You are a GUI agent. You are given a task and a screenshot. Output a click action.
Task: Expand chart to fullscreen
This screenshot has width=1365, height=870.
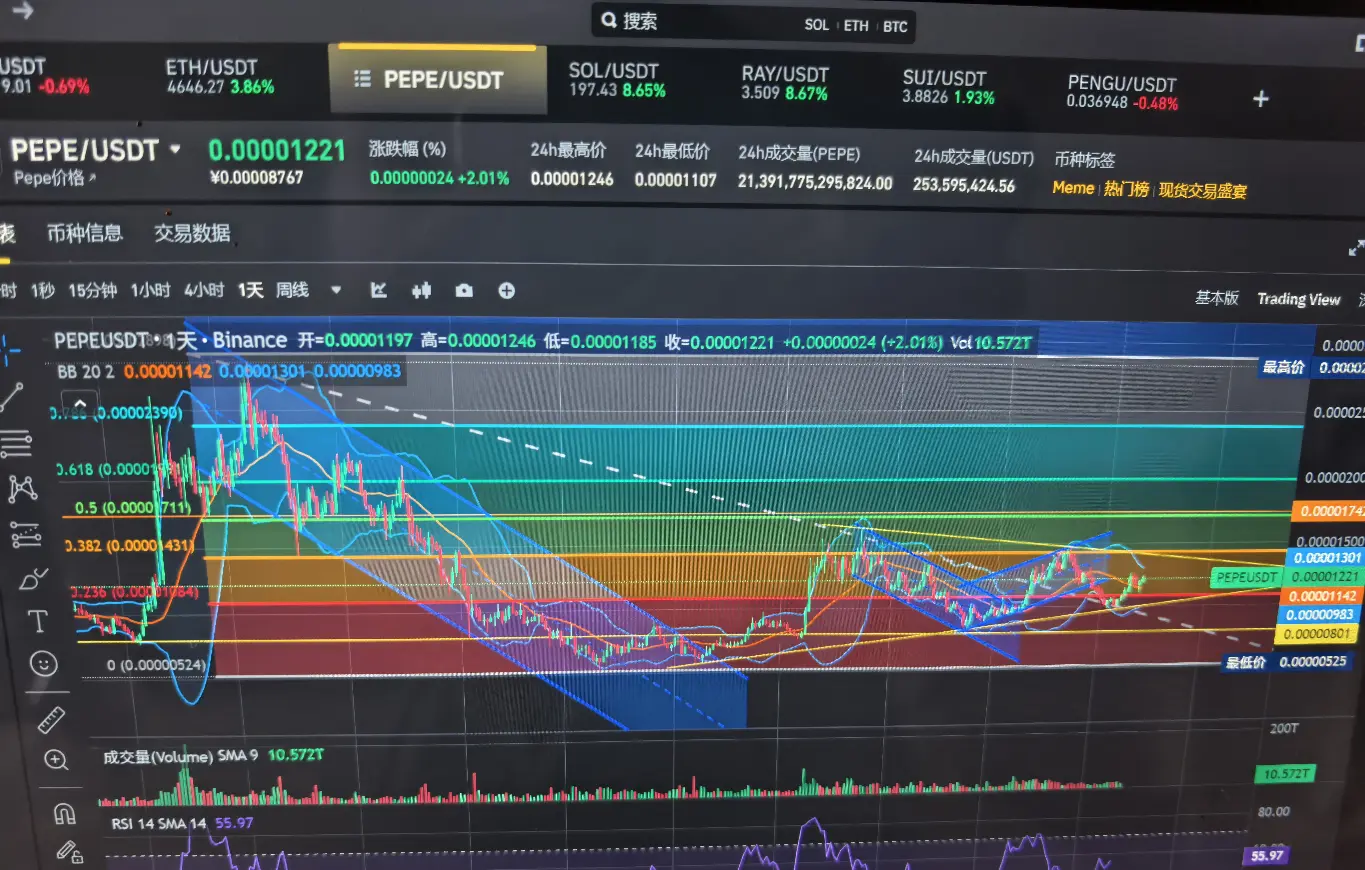click(1356, 248)
